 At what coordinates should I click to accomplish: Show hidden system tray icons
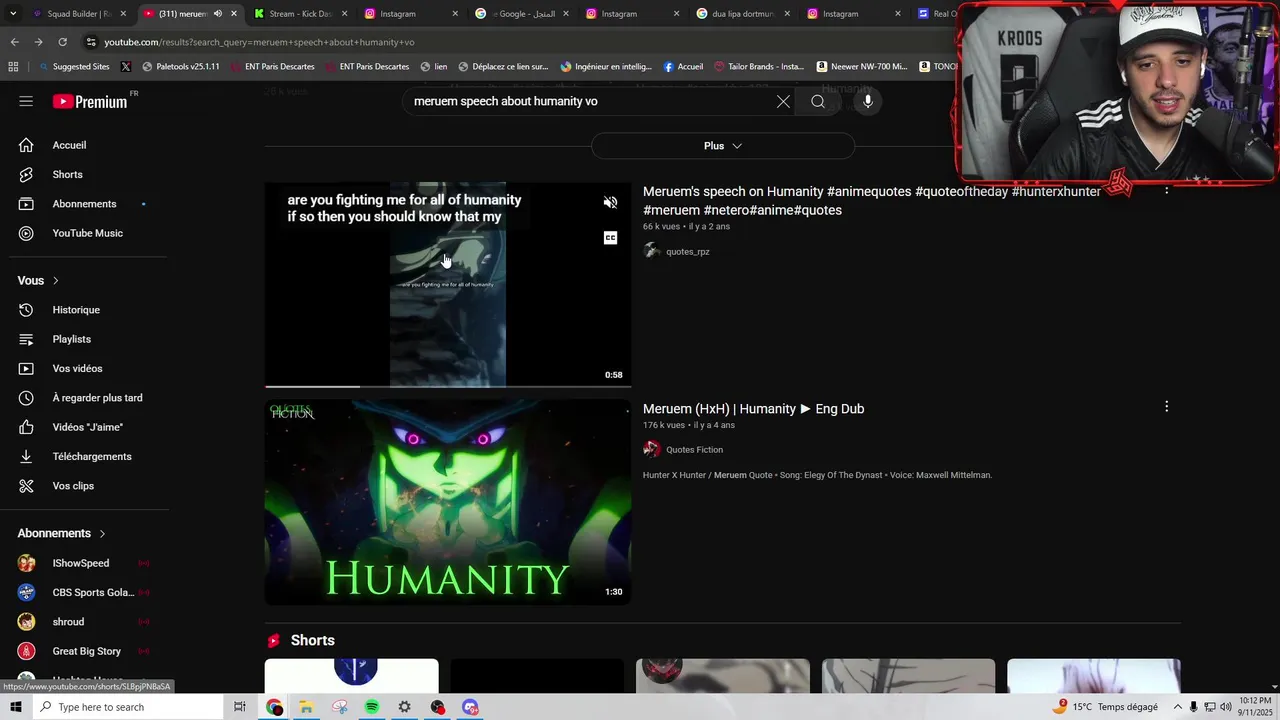(x=1177, y=707)
